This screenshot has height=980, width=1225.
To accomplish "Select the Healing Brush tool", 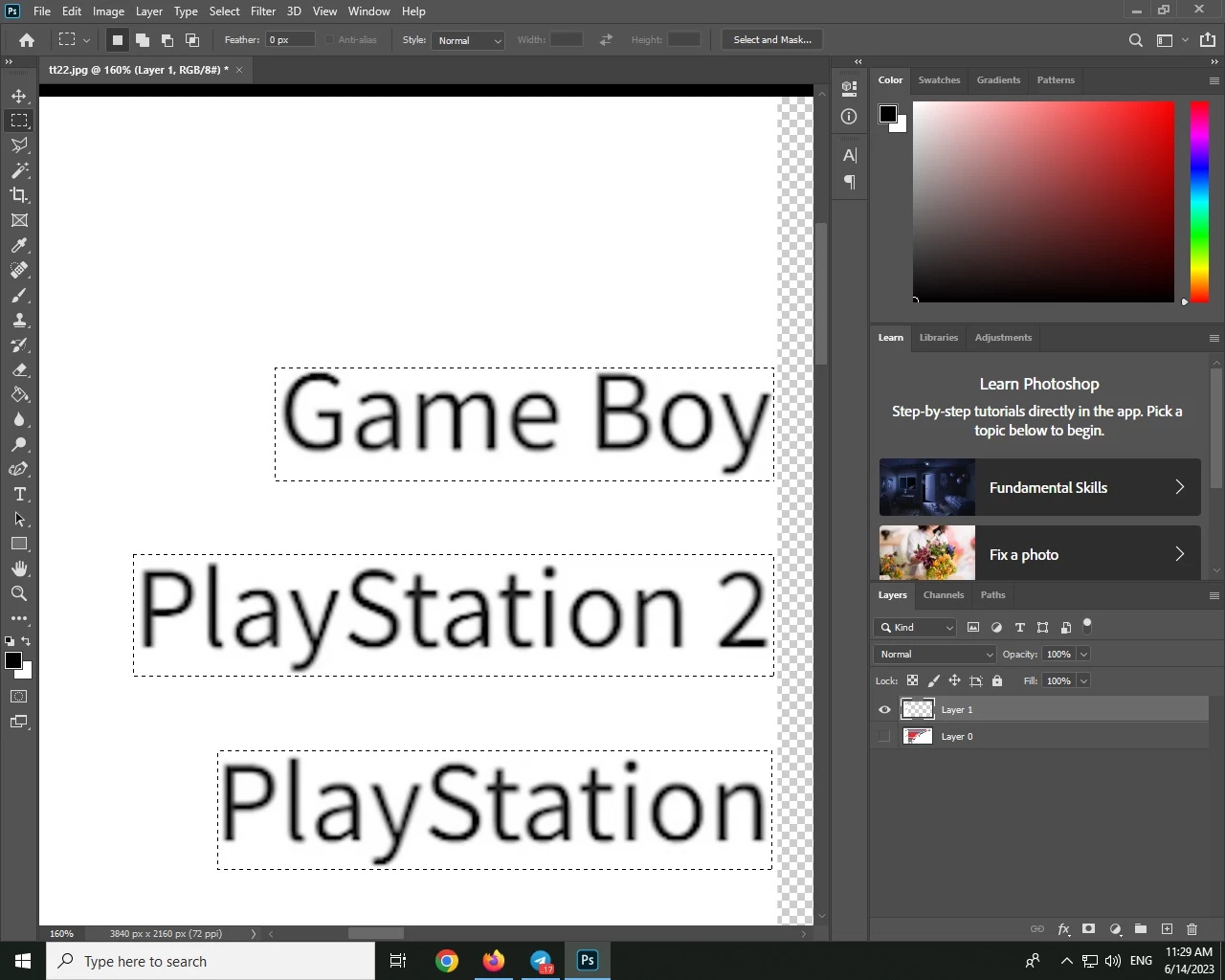I will (x=19, y=270).
